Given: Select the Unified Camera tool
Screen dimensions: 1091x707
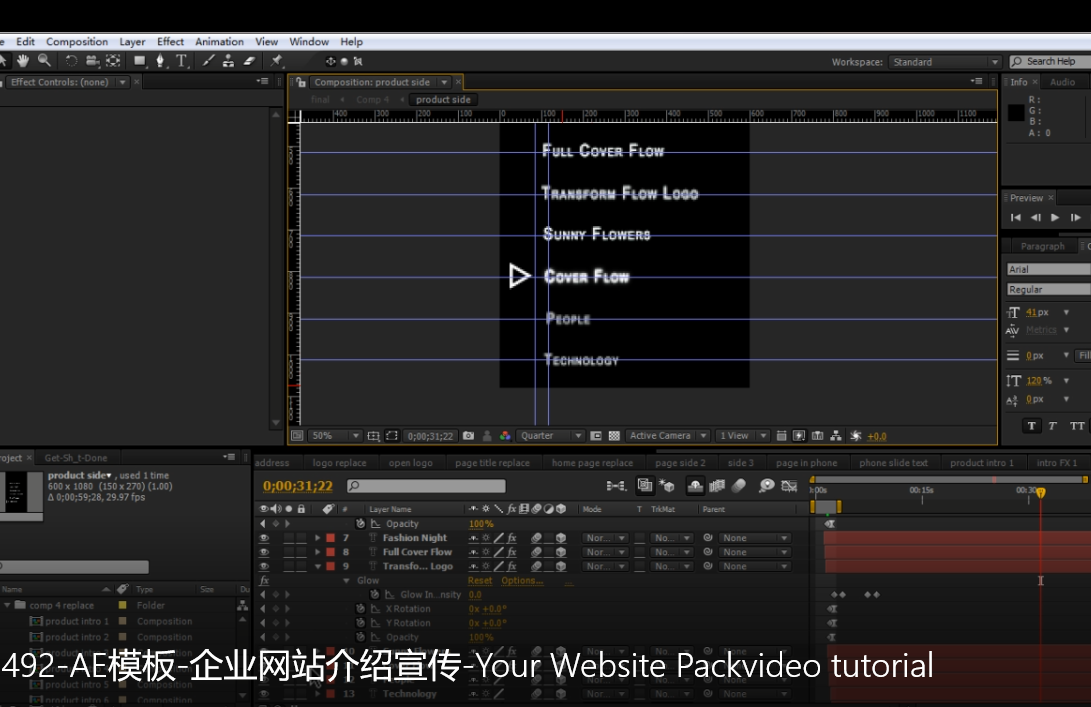Looking at the screenshot, I should click(92, 61).
